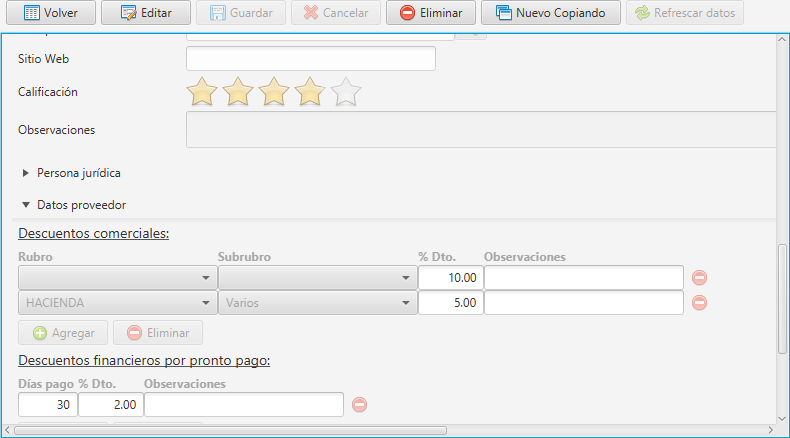Click the Descuentos financieros por pronto pago heading

(x=144, y=361)
